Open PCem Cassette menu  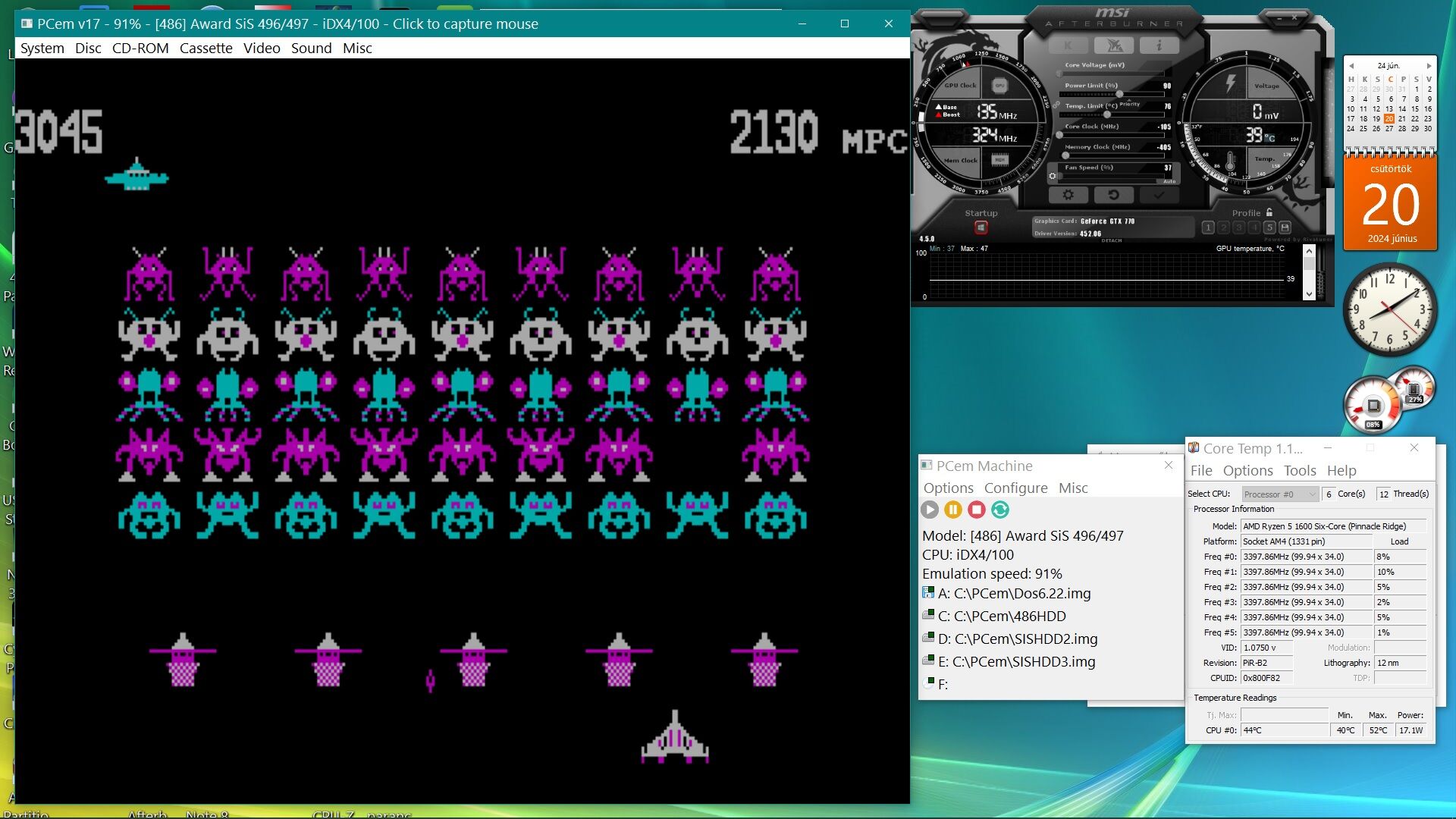click(206, 48)
